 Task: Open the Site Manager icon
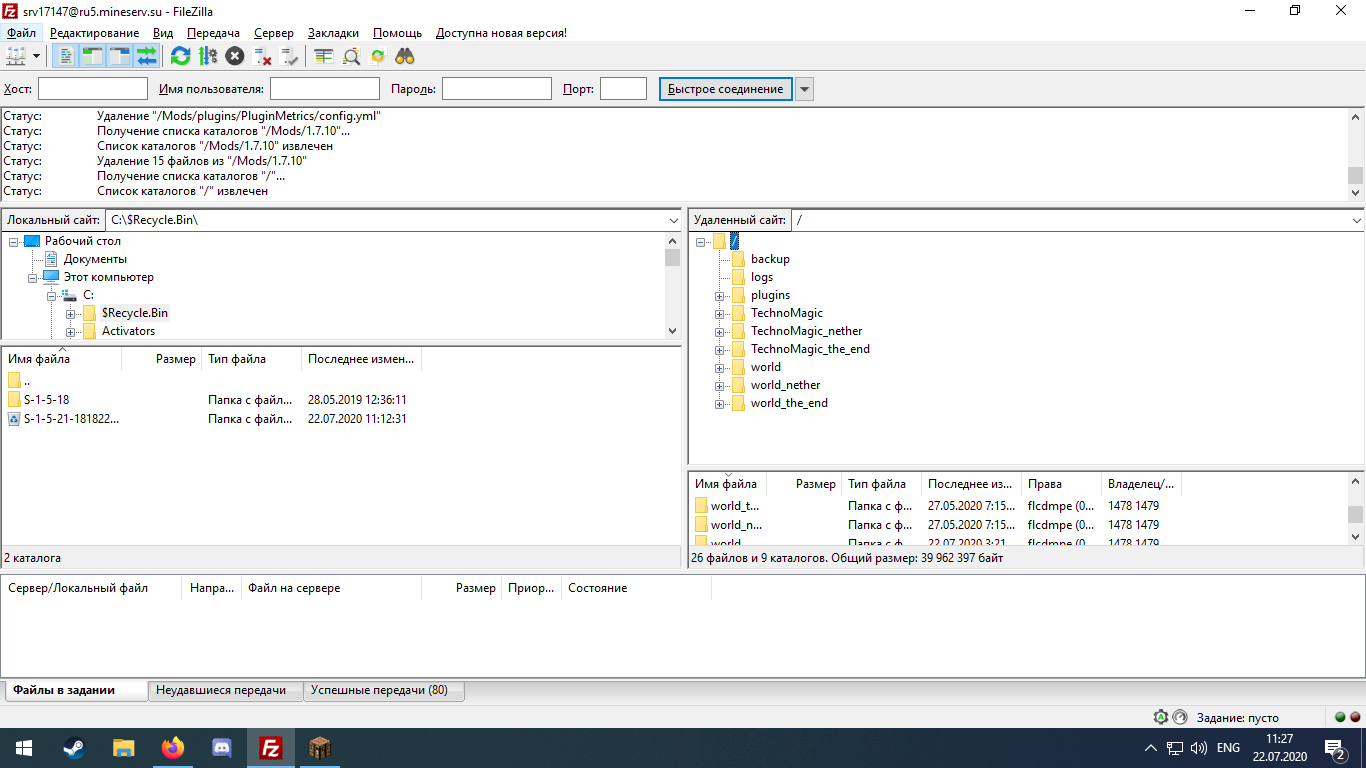point(15,56)
